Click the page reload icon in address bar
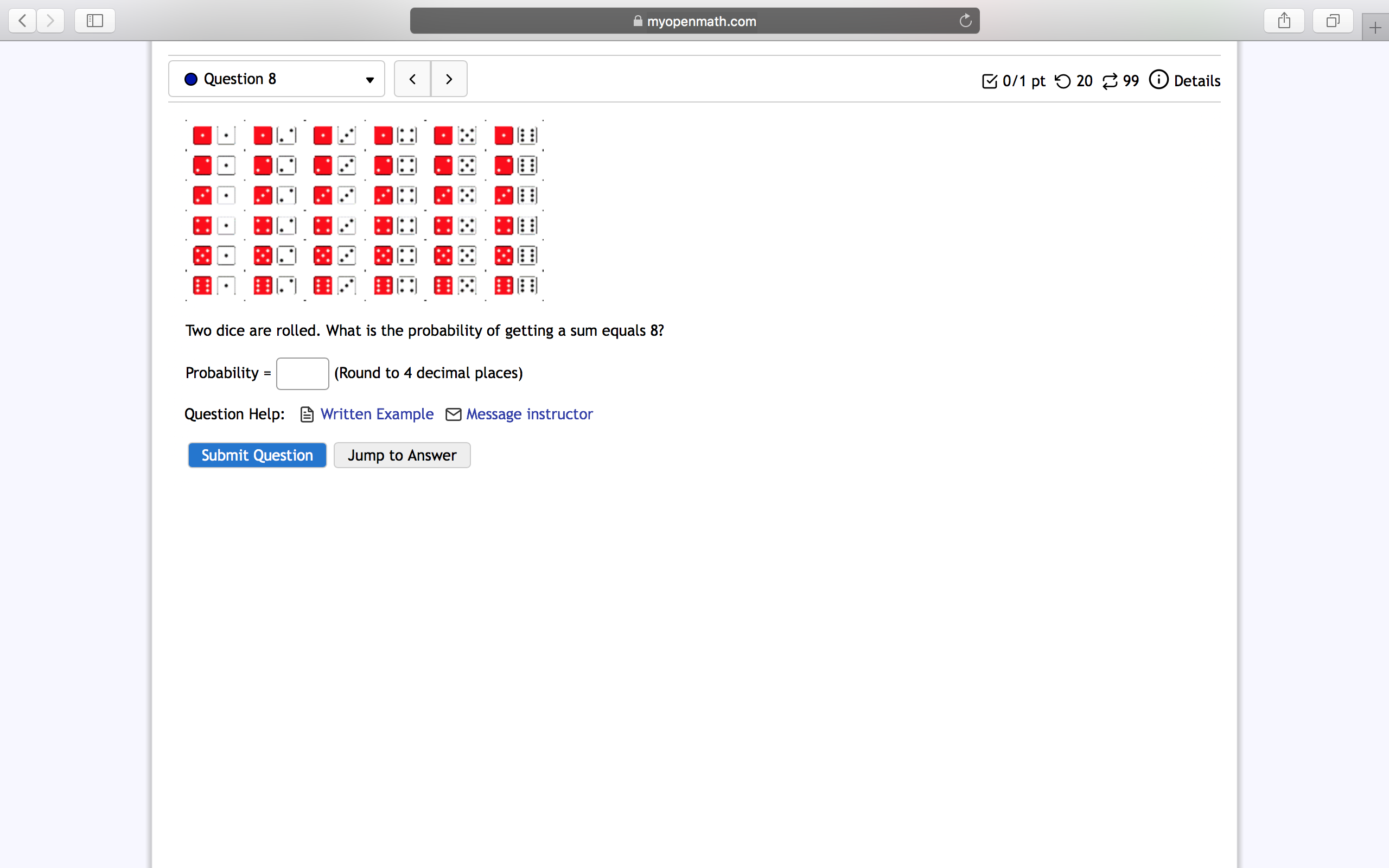 point(965,21)
